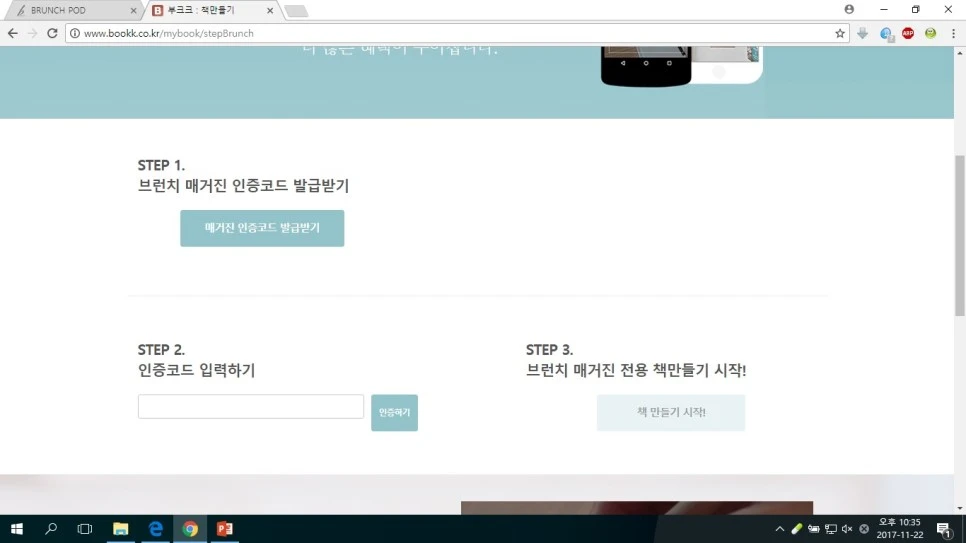The height and width of the screenshot is (543, 966).
Task: Open Windows taskbar search
Action: 51,529
